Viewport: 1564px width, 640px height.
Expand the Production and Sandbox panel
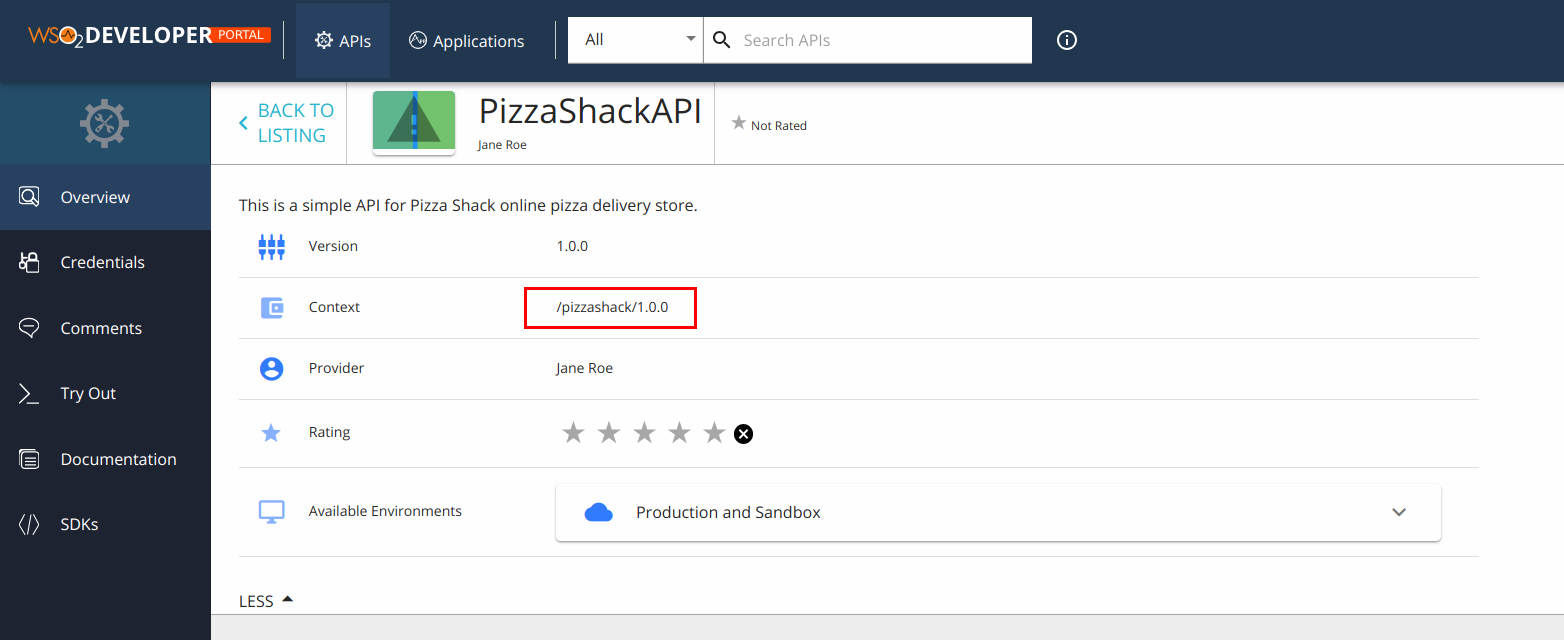pyautogui.click(x=998, y=512)
